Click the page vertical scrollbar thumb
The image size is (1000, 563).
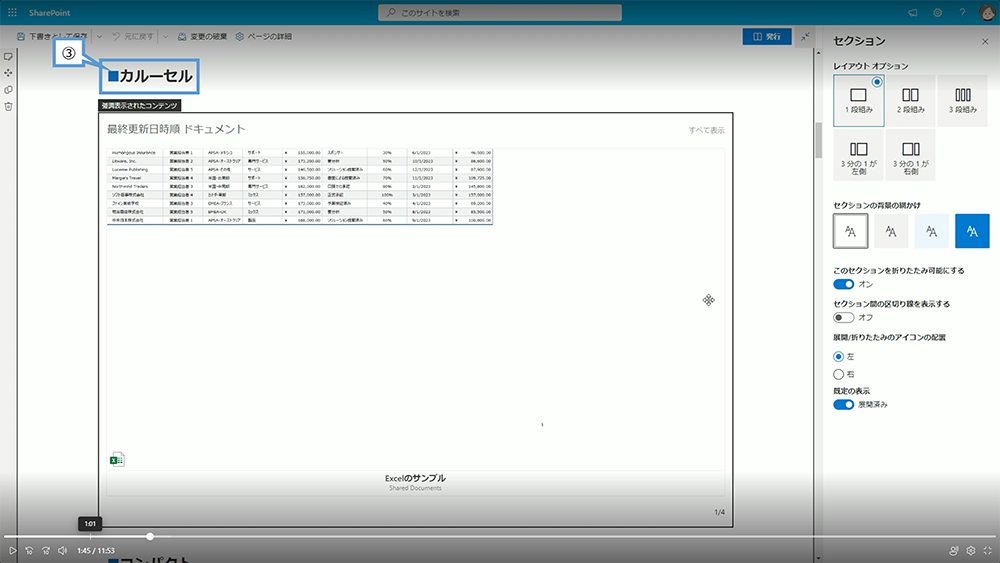click(818, 140)
